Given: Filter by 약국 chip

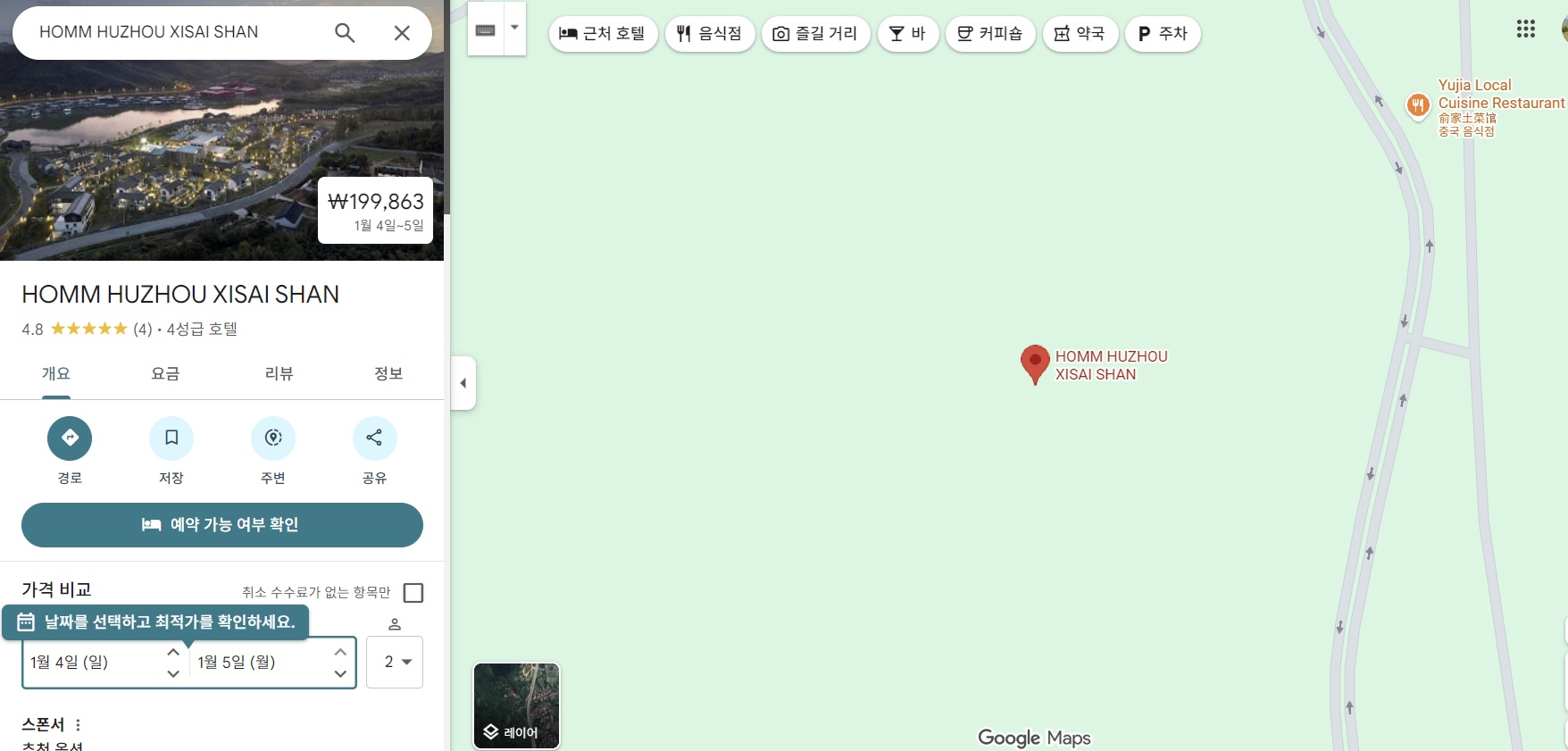Looking at the screenshot, I should click(1080, 34).
